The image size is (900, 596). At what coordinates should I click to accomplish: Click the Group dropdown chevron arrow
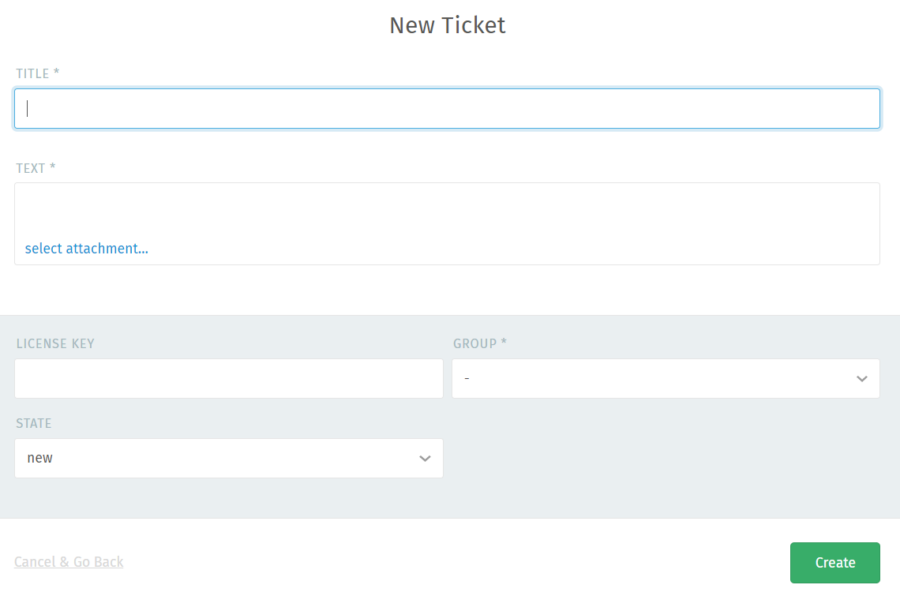862,378
